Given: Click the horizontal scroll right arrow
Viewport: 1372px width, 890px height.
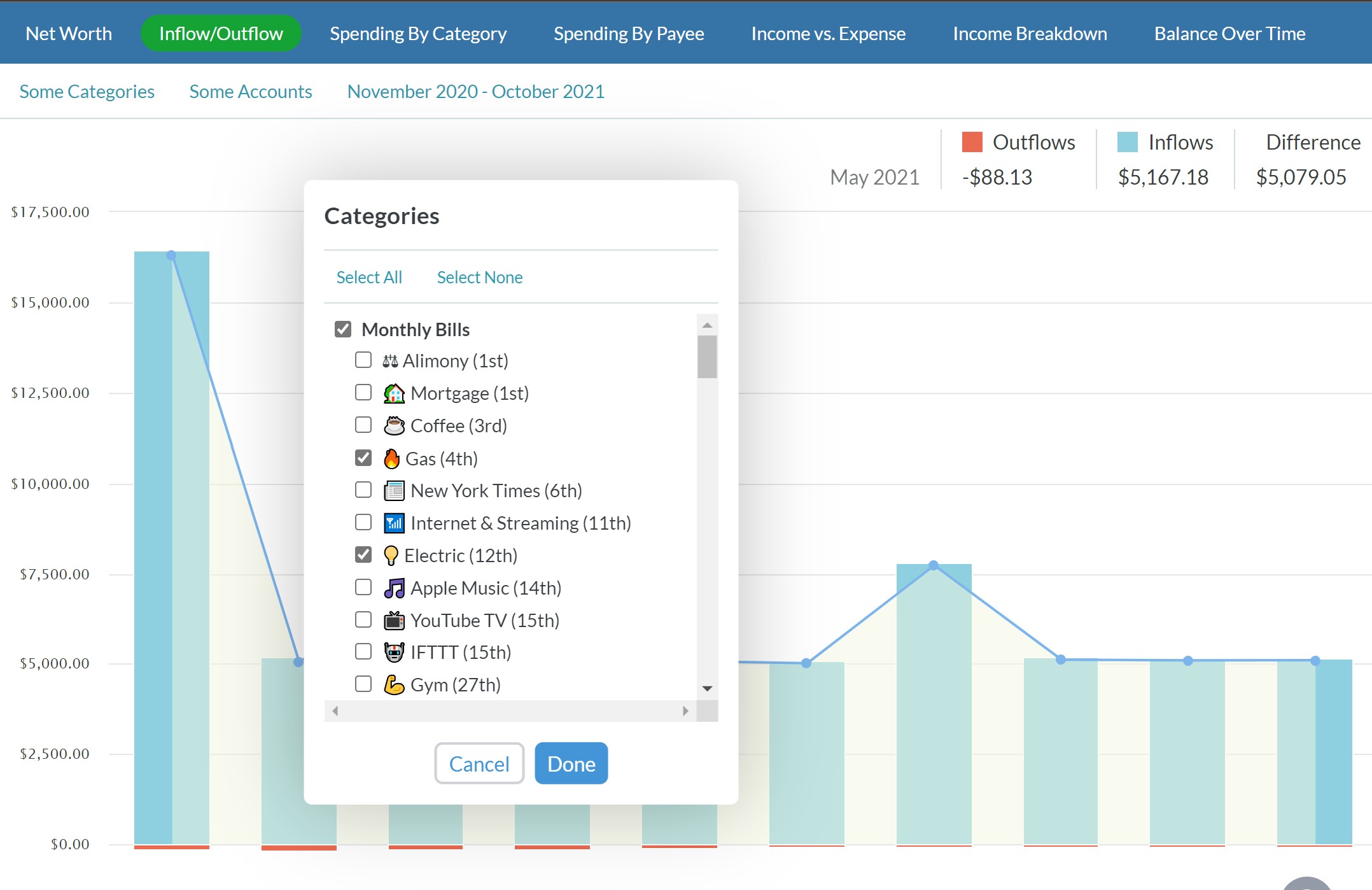Looking at the screenshot, I should [685, 711].
